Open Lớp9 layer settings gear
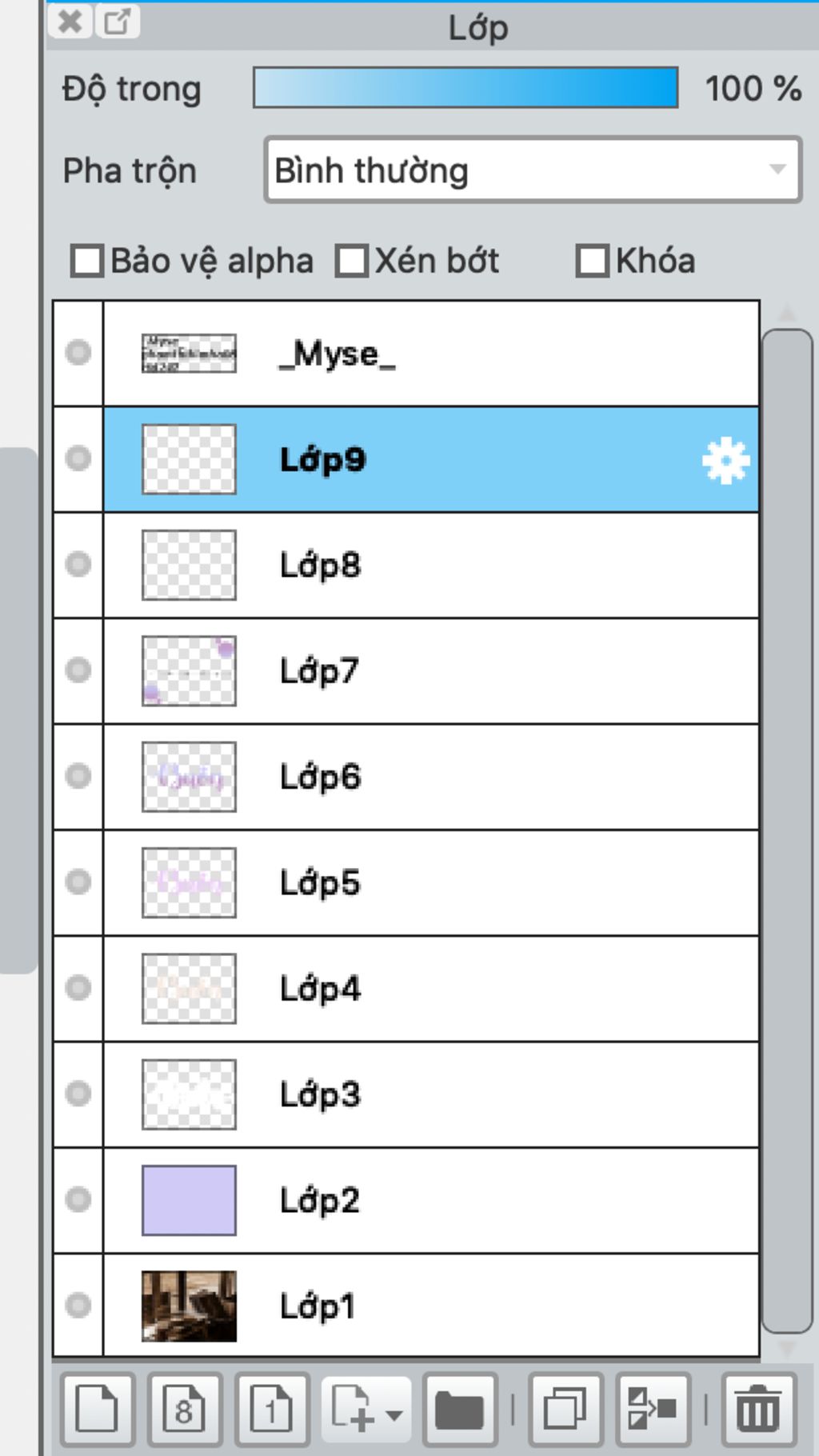819x1456 pixels. coord(725,461)
